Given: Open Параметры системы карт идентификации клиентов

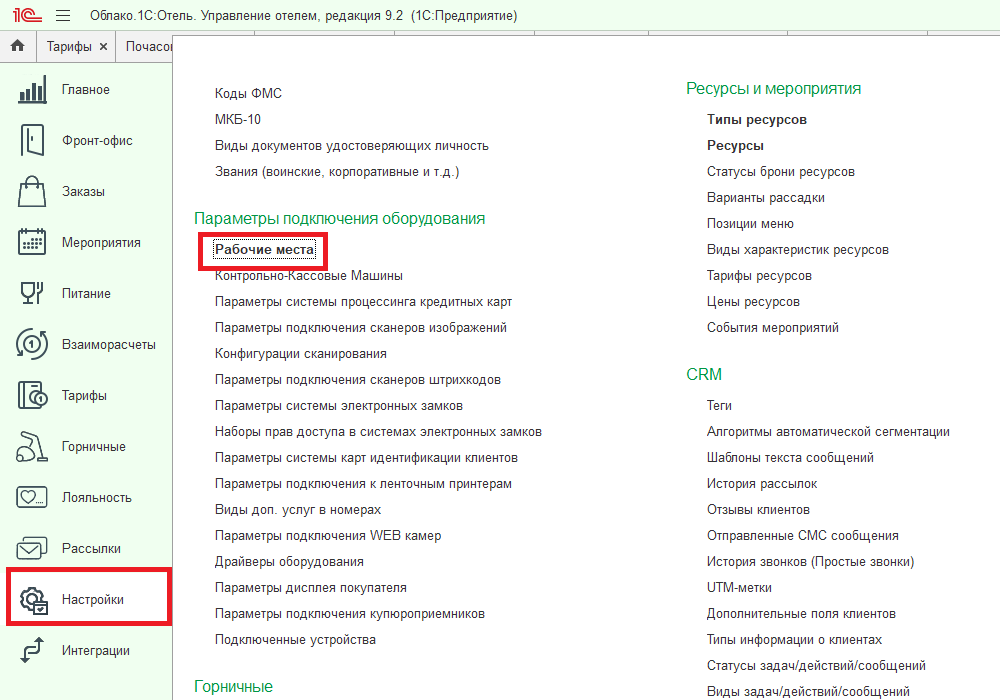Looking at the screenshot, I should 366,458.
